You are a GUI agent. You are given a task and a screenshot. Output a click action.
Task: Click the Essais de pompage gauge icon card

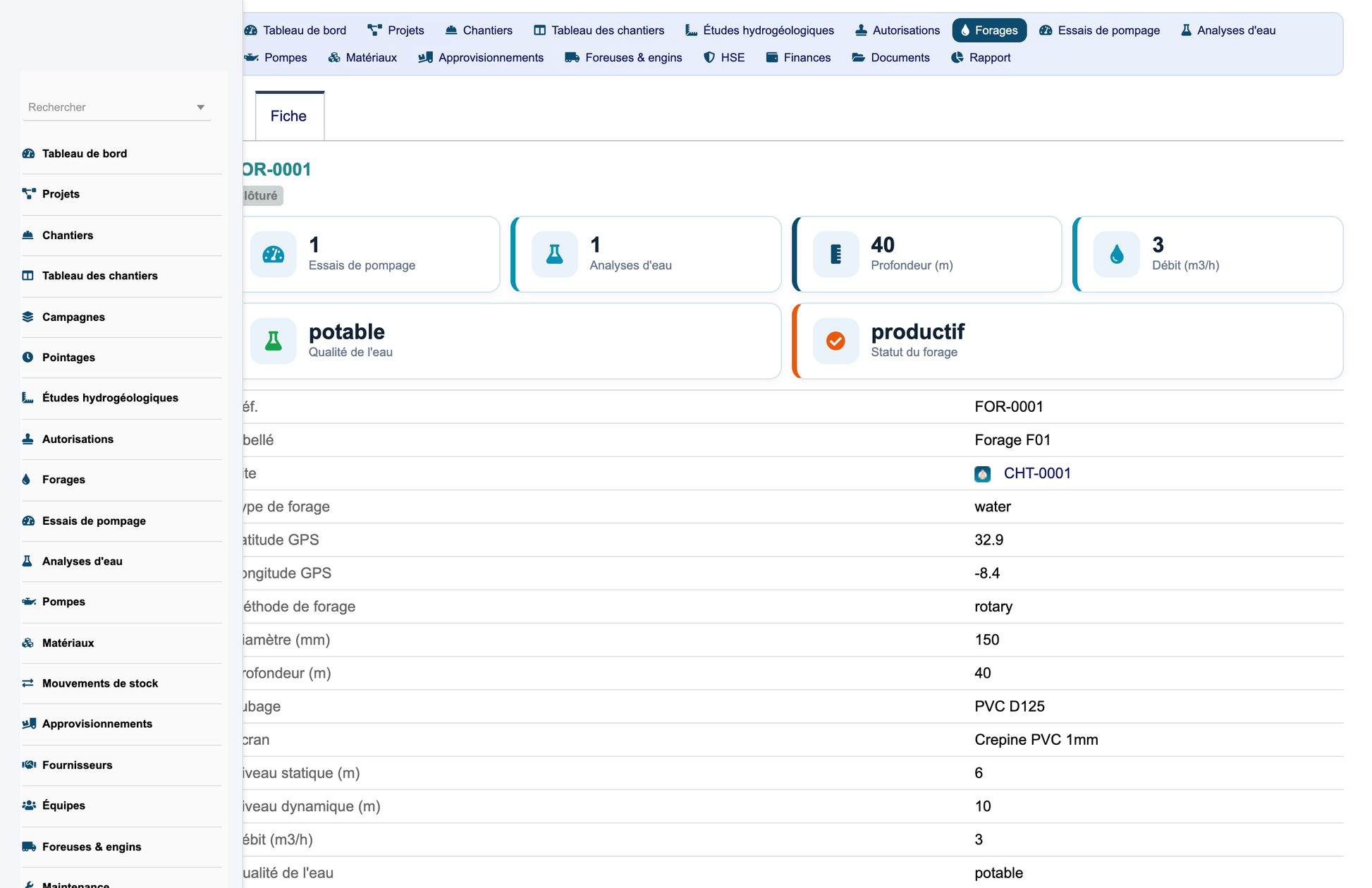(x=274, y=255)
